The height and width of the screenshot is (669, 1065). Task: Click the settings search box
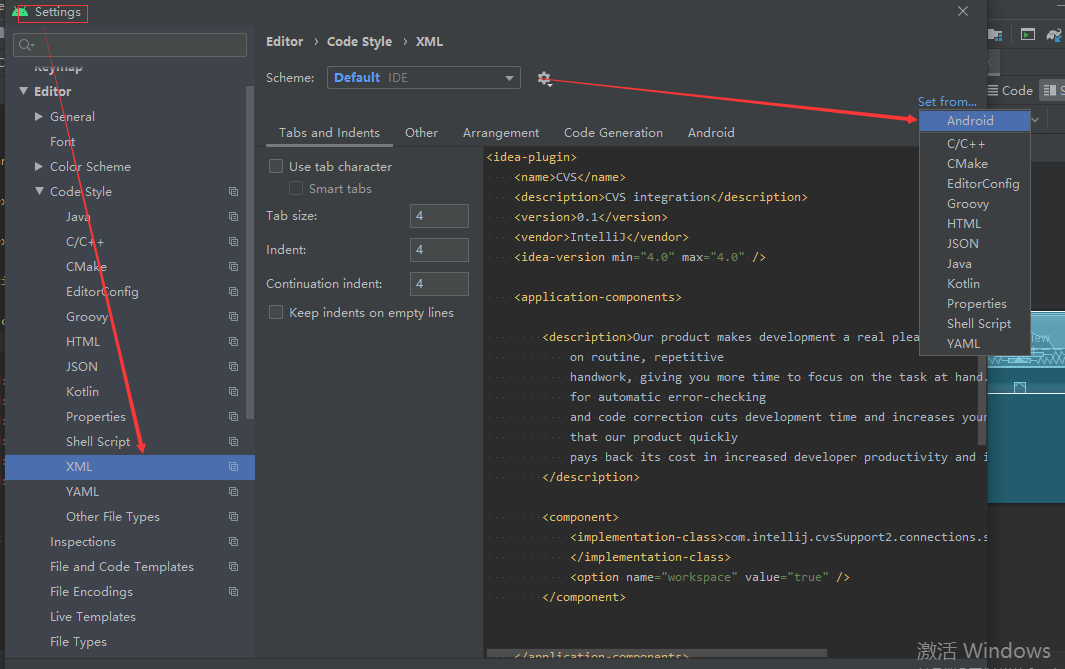[x=130, y=45]
